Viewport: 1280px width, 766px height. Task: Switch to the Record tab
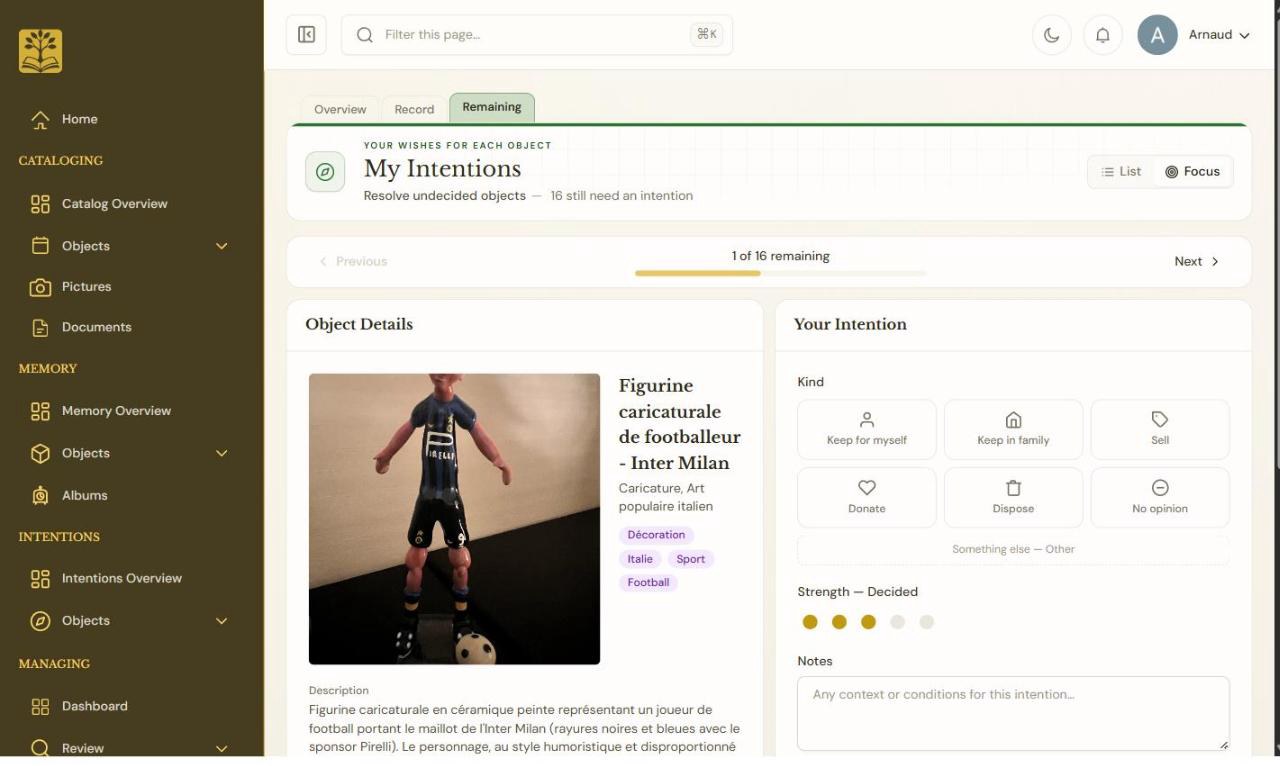(414, 109)
